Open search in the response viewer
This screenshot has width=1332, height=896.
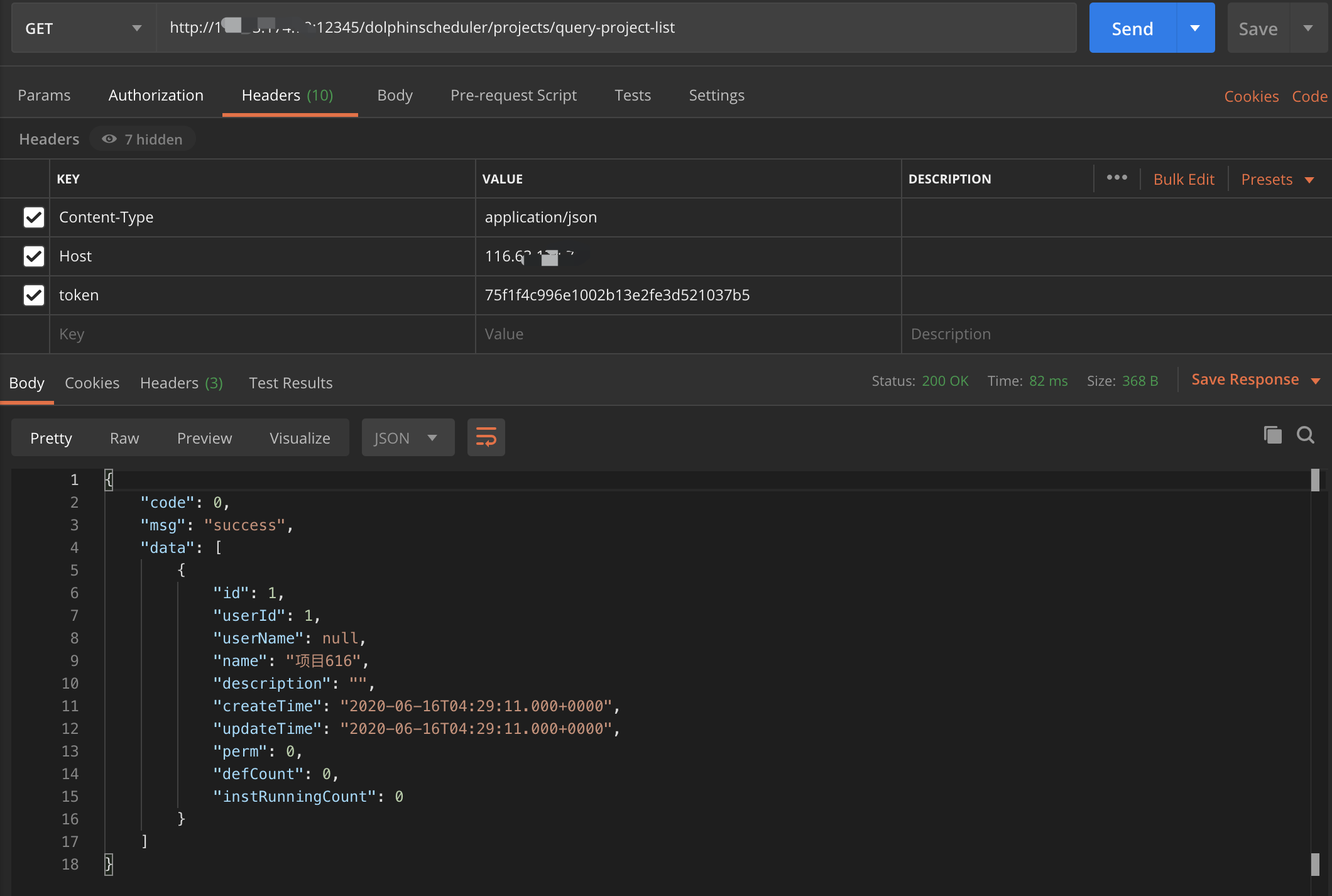point(1305,435)
